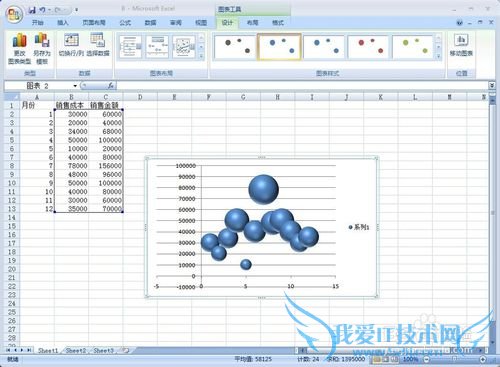Image resolution: width=500 pixels, height=367 pixels.
Task: Open the Page Layout (页面布局) tab
Action: tap(94, 23)
